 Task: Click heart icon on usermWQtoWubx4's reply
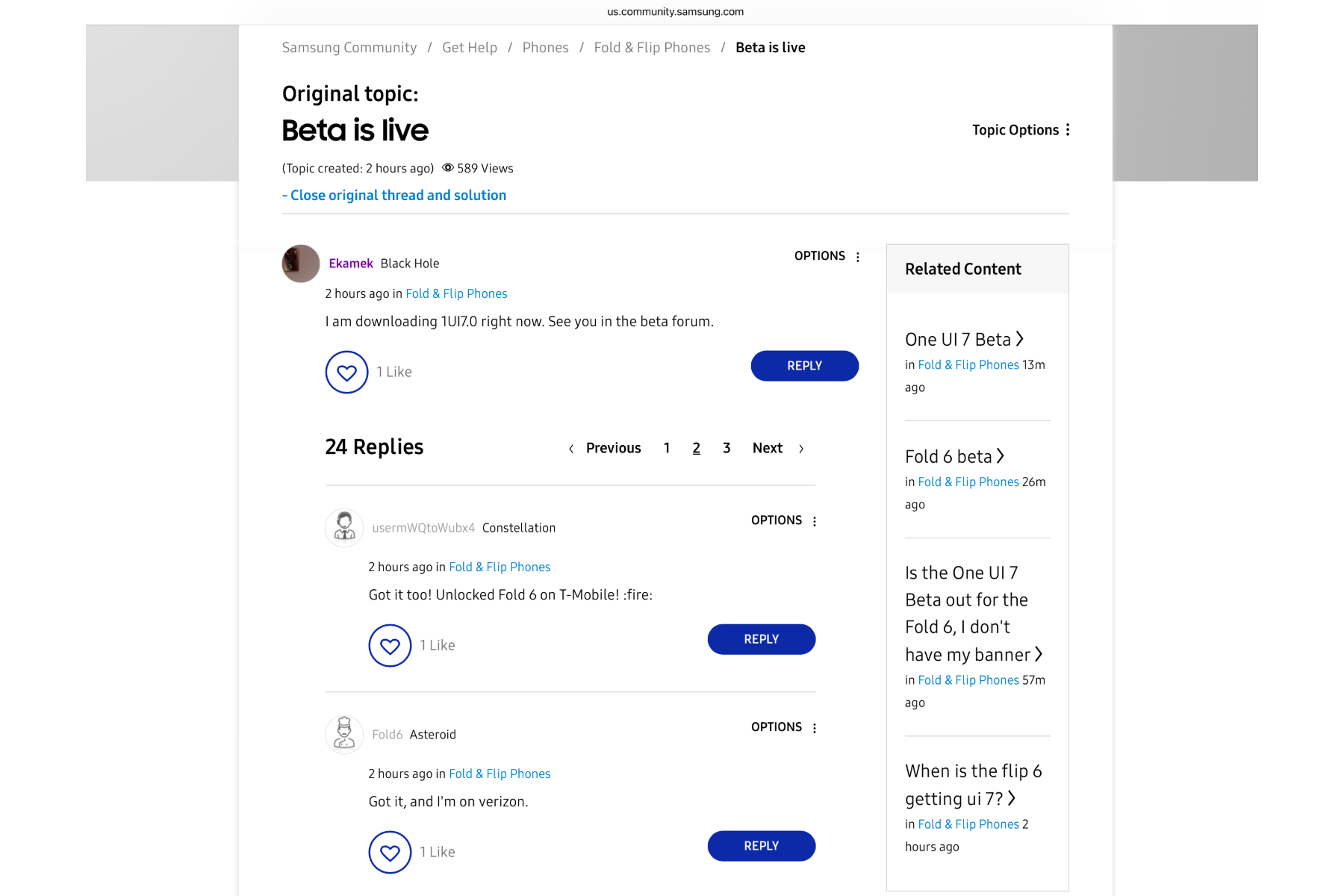coord(390,645)
